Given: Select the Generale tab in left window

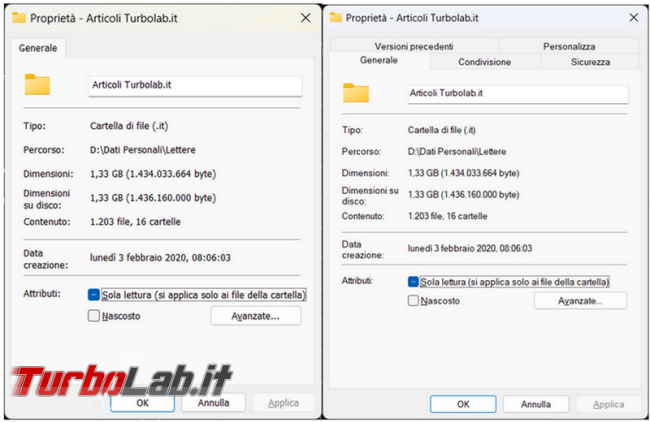Looking at the screenshot, I should tap(38, 48).
